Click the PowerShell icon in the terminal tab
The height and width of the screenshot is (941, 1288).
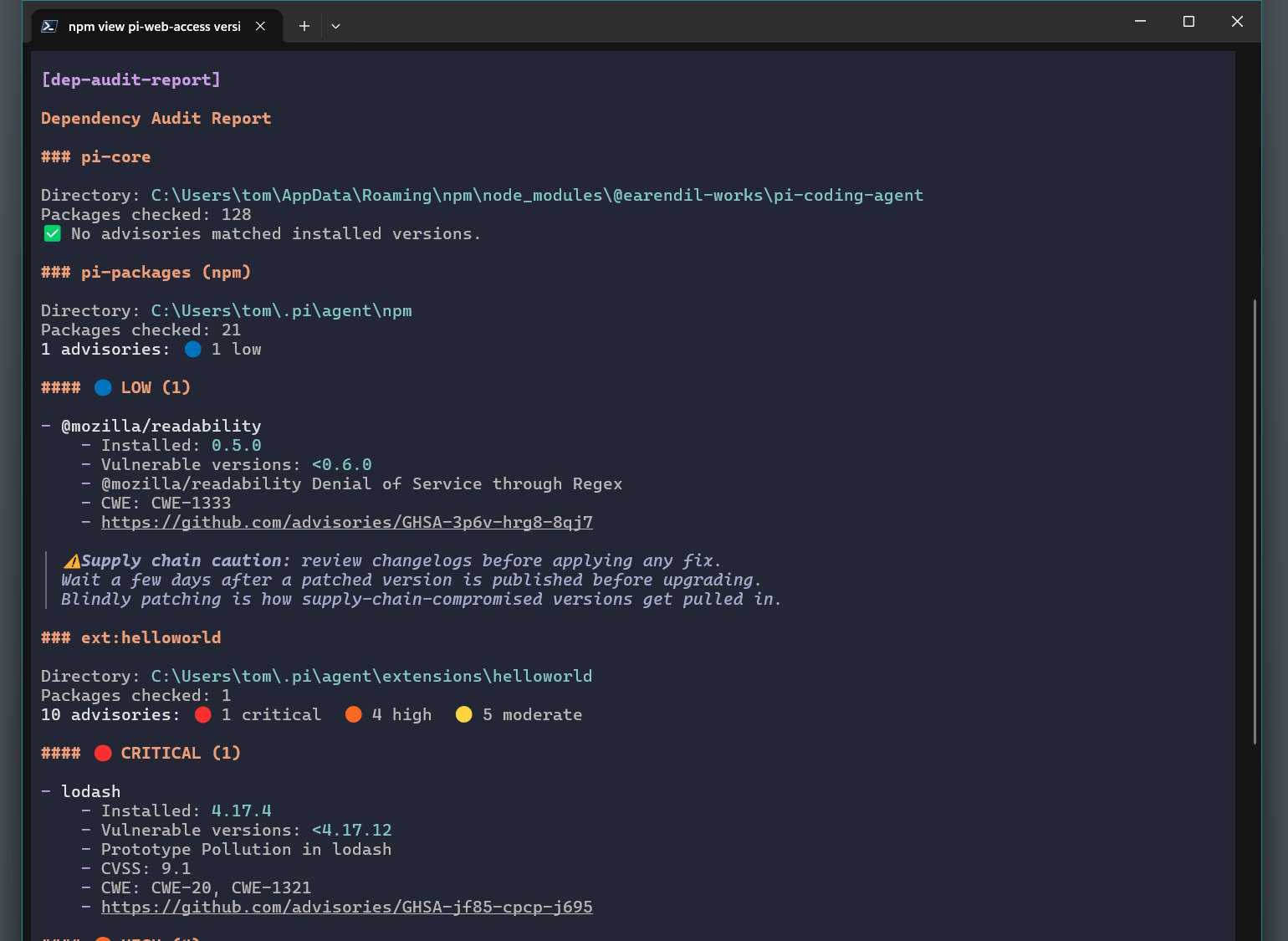tap(49, 26)
